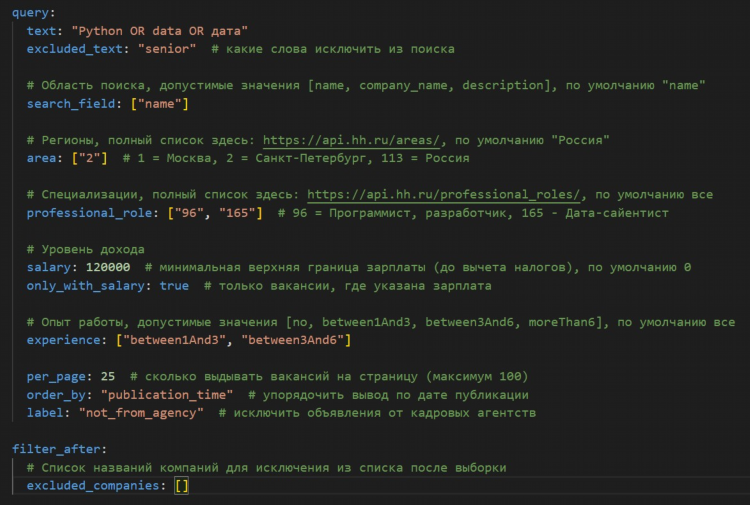Viewport: 750px width, 505px height.
Task: Click the "publication_time" string value
Action: pos(167,395)
